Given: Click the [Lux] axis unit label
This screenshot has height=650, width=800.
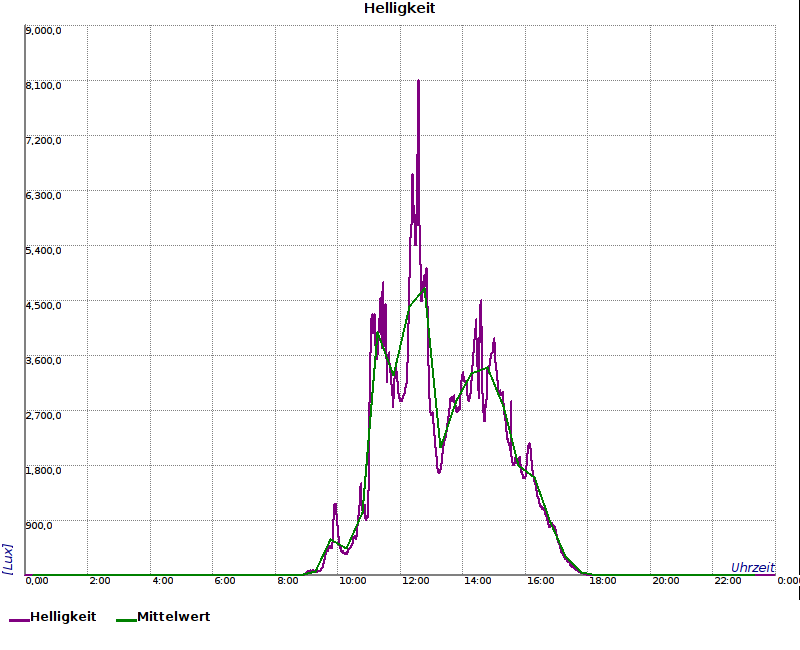Looking at the screenshot, I should coord(8,559).
